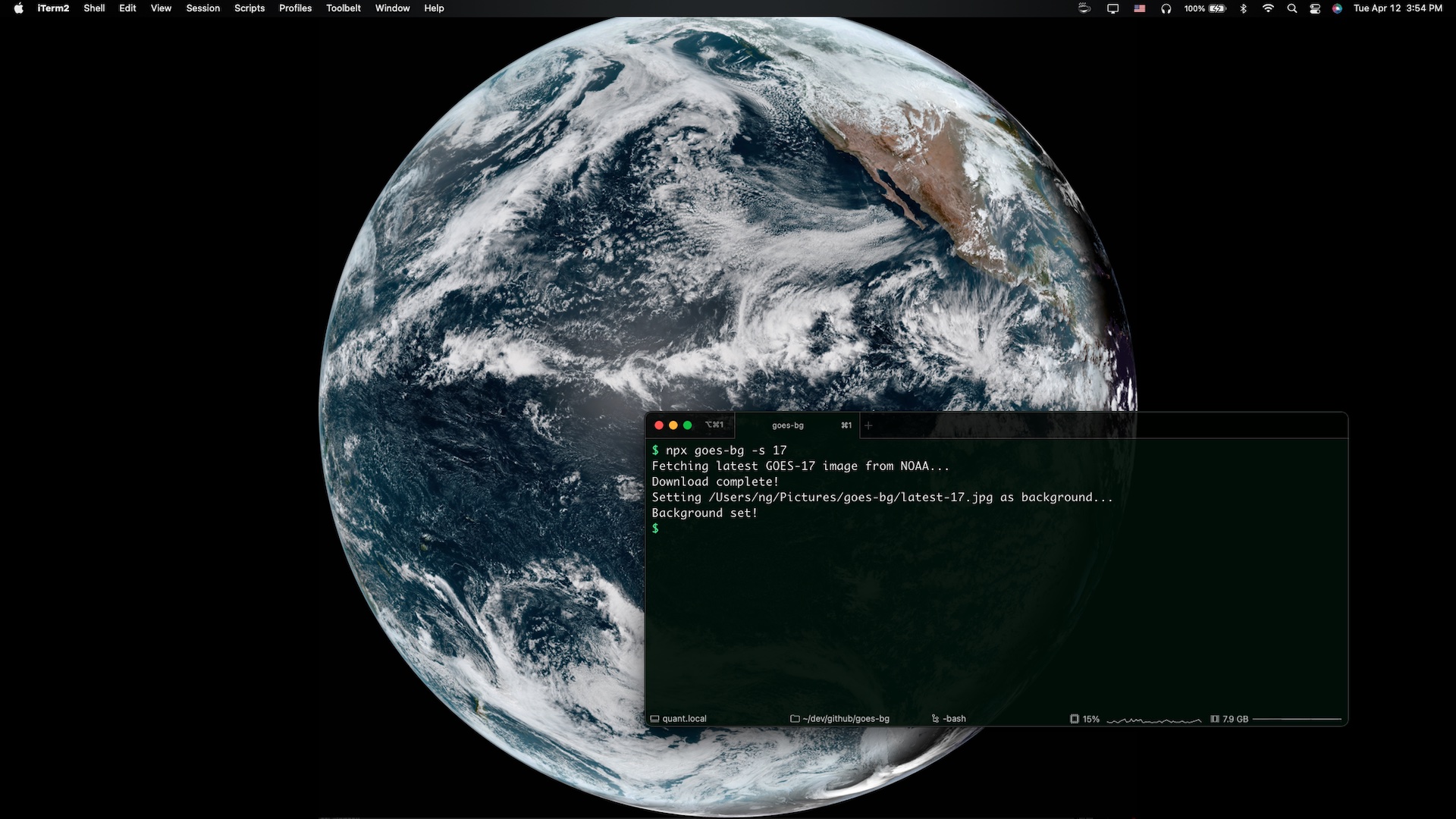Click the coffee cup menu bar icon
Image resolution: width=1456 pixels, height=819 pixels.
coord(1084,8)
